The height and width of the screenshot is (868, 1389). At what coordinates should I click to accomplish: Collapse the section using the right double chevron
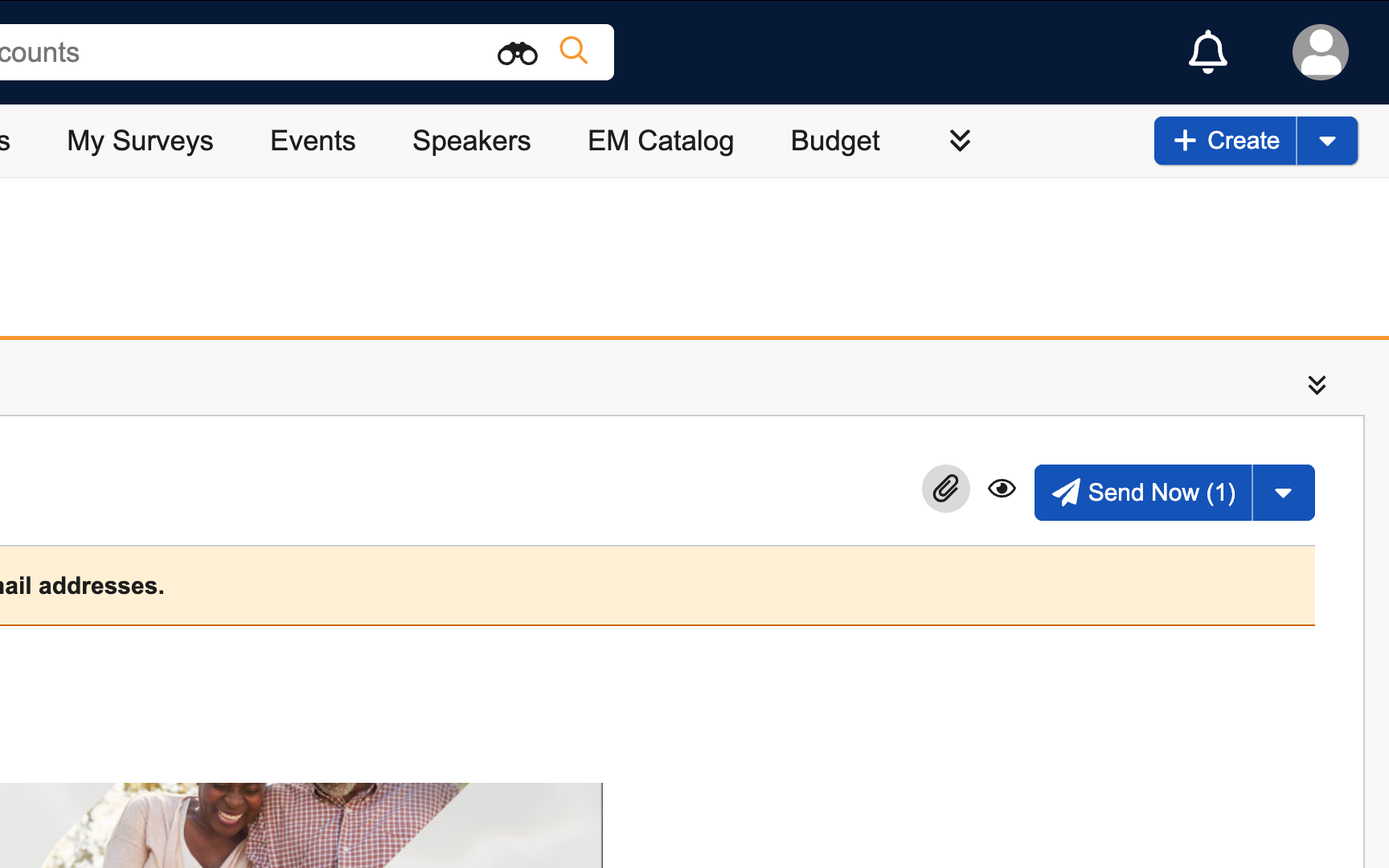click(1316, 385)
